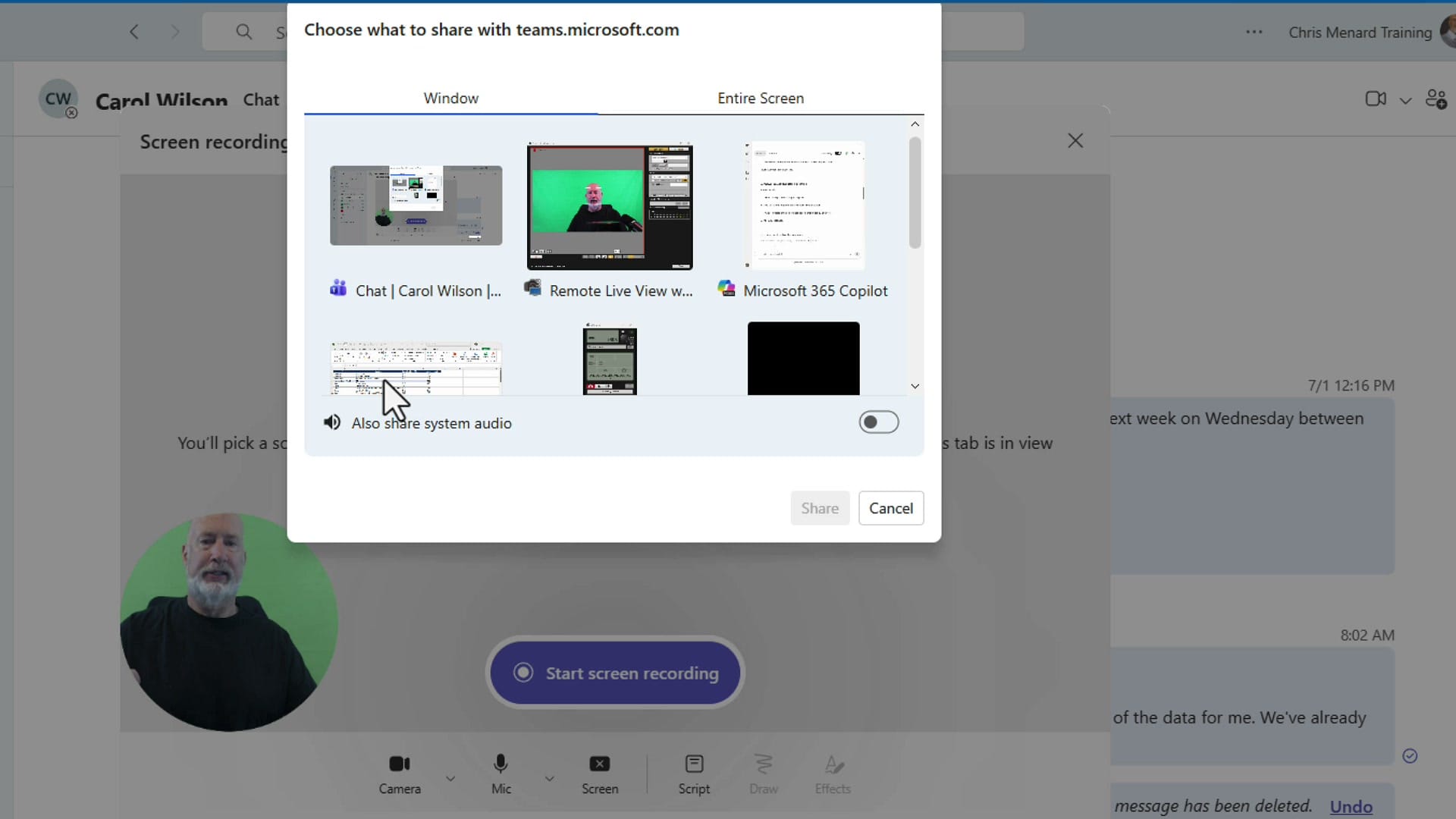1456x819 pixels.
Task: Select the spreadsheet window thumbnail
Action: point(416,369)
